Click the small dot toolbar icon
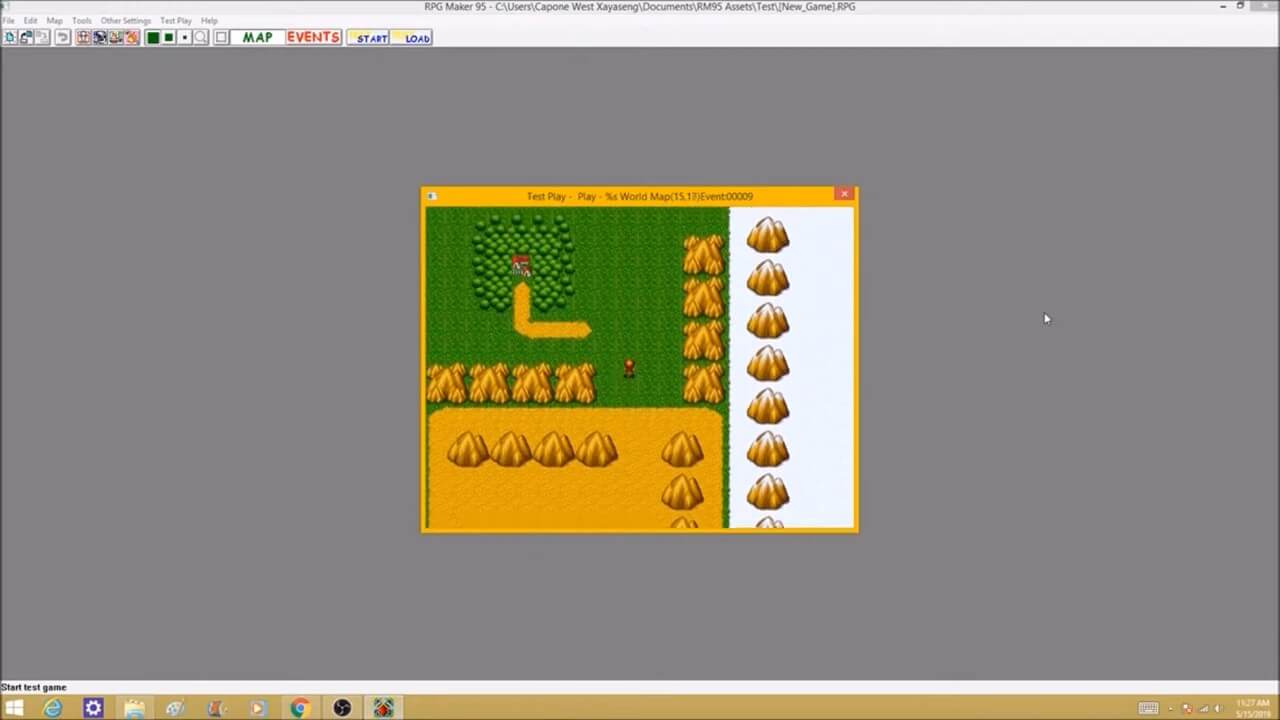 pyautogui.click(x=185, y=38)
